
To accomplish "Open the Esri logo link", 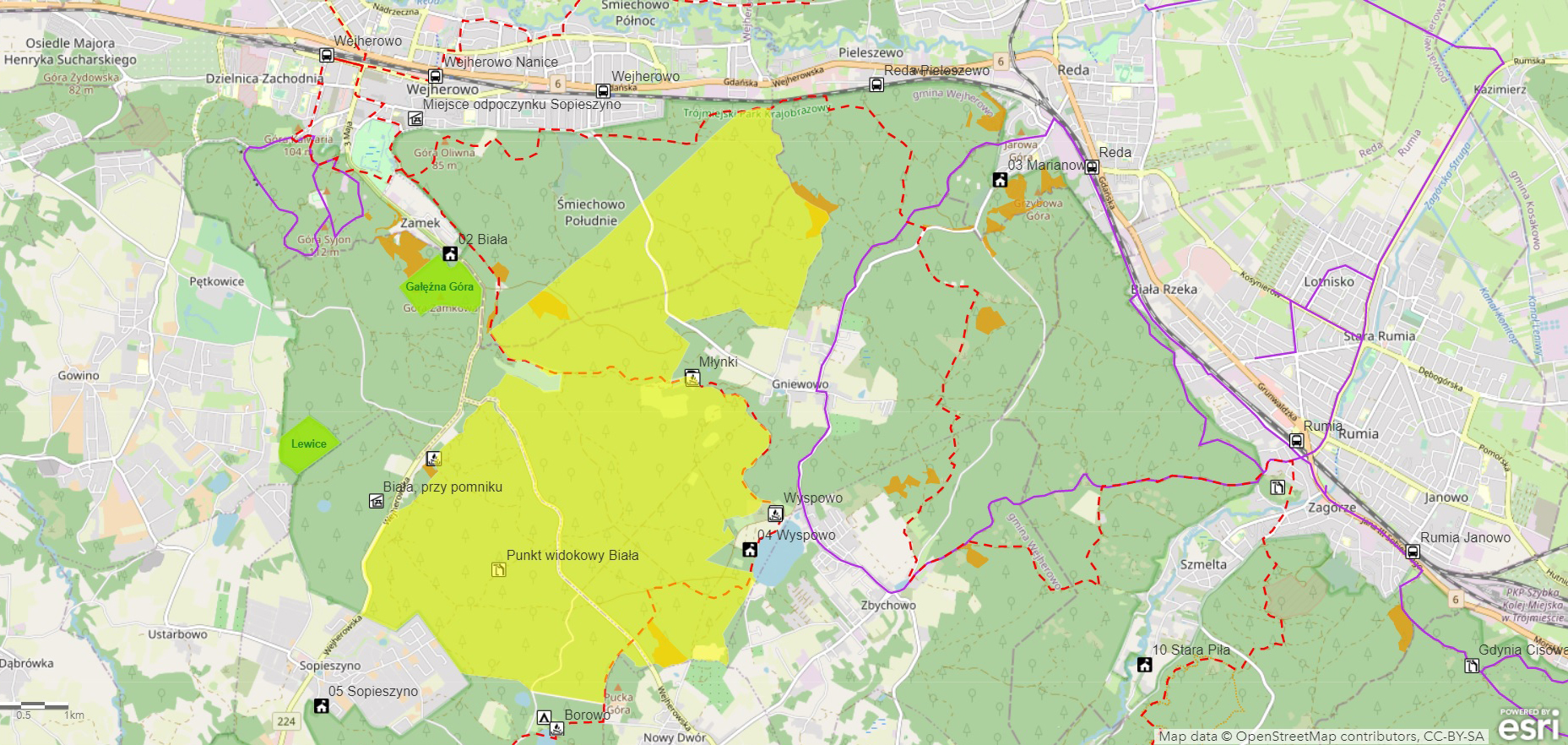I will [x=1528, y=725].
